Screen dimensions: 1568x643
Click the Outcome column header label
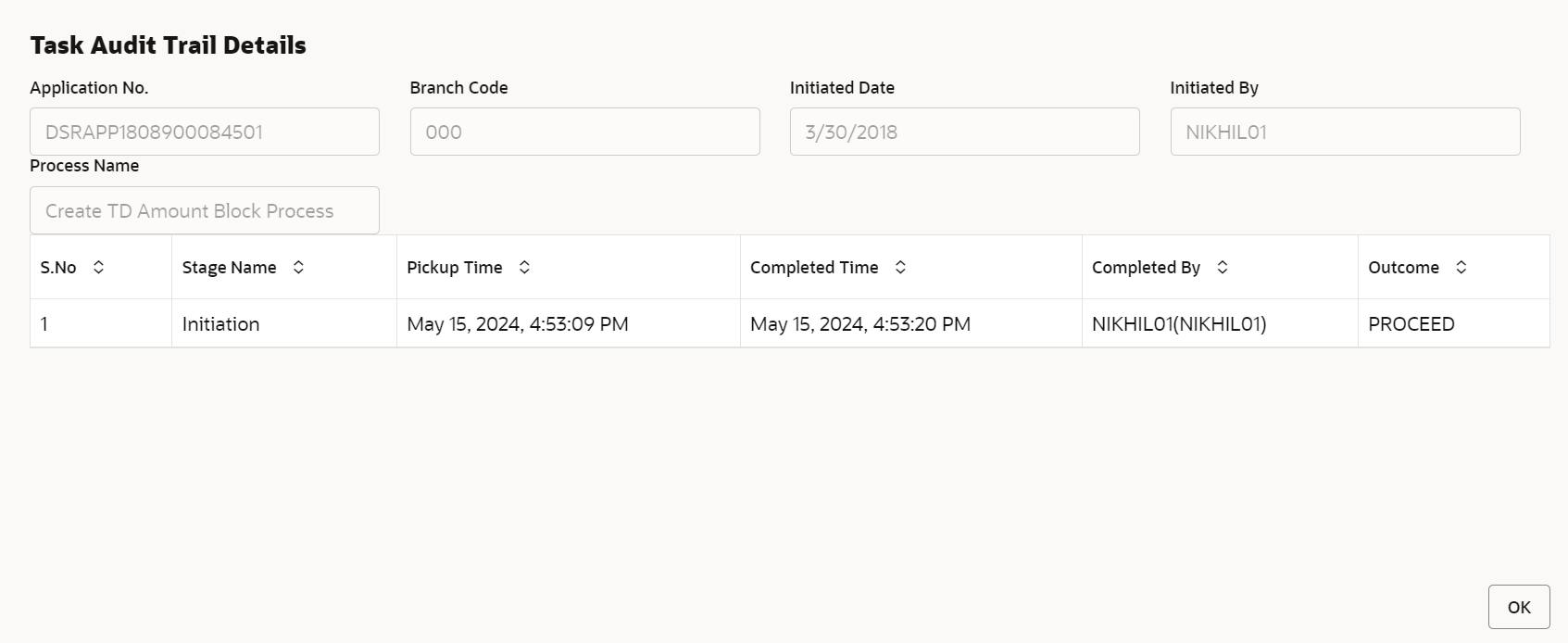(x=1403, y=268)
